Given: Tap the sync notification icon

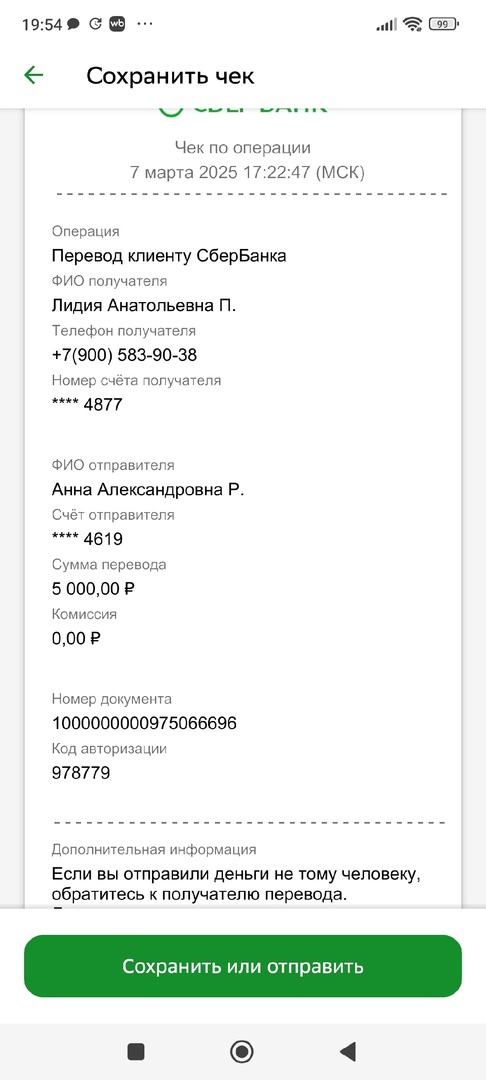Looking at the screenshot, I should click(x=96, y=24).
